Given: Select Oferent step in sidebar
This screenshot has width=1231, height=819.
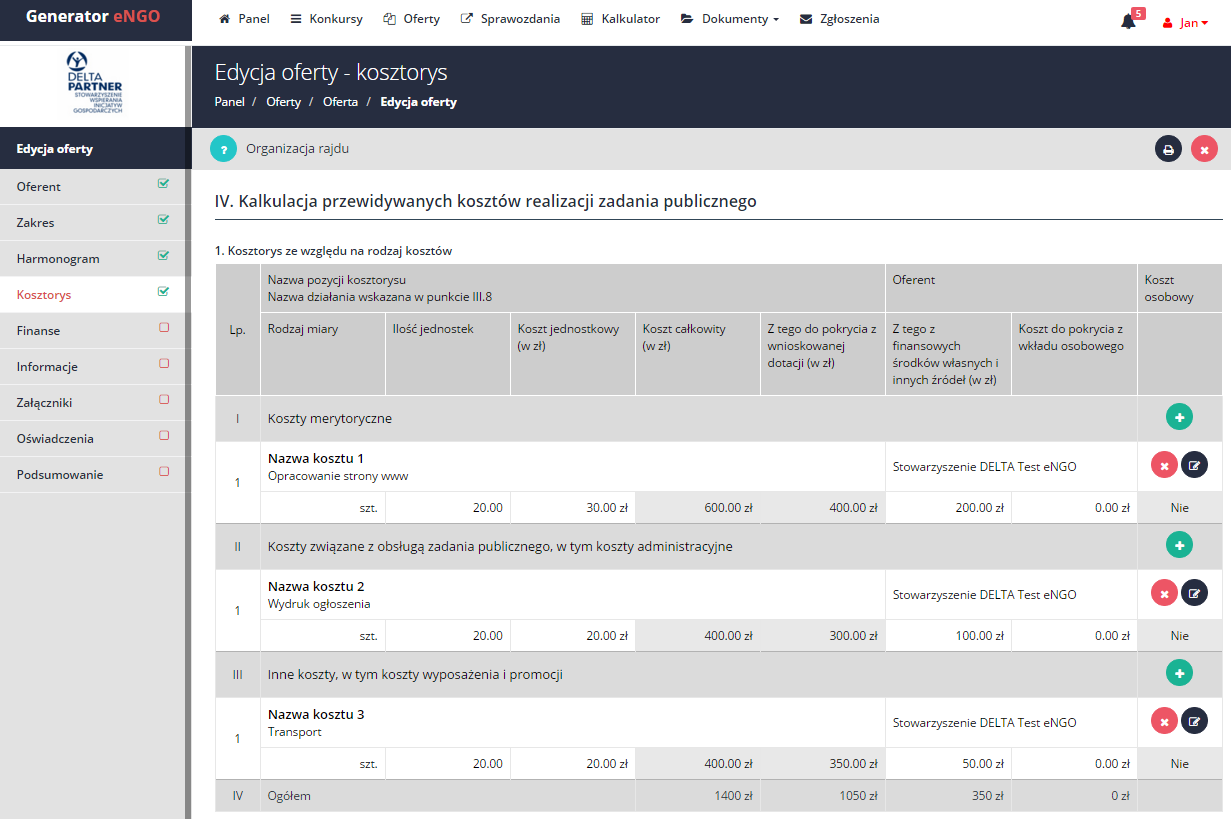Looking at the screenshot, I should 92,187.
